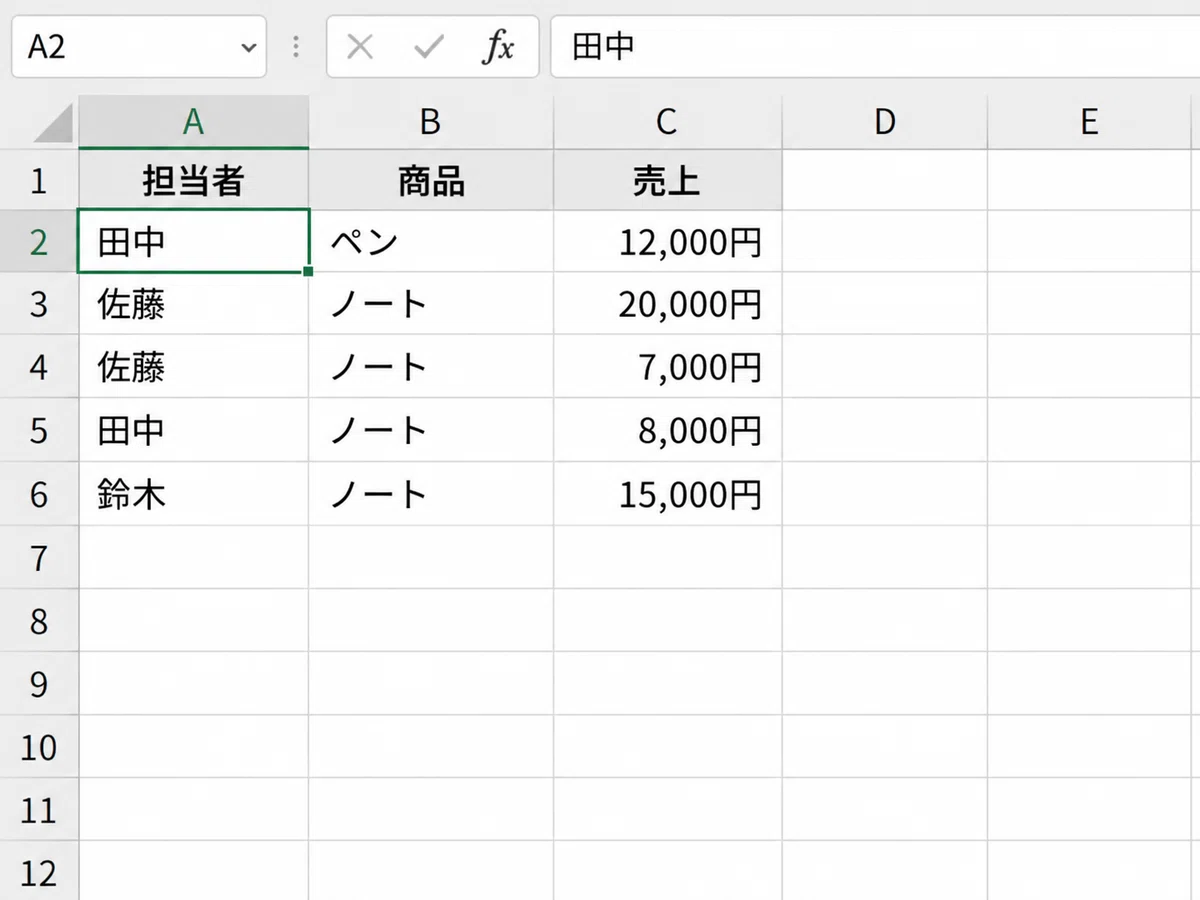Select row 5 header

(39, 430)
